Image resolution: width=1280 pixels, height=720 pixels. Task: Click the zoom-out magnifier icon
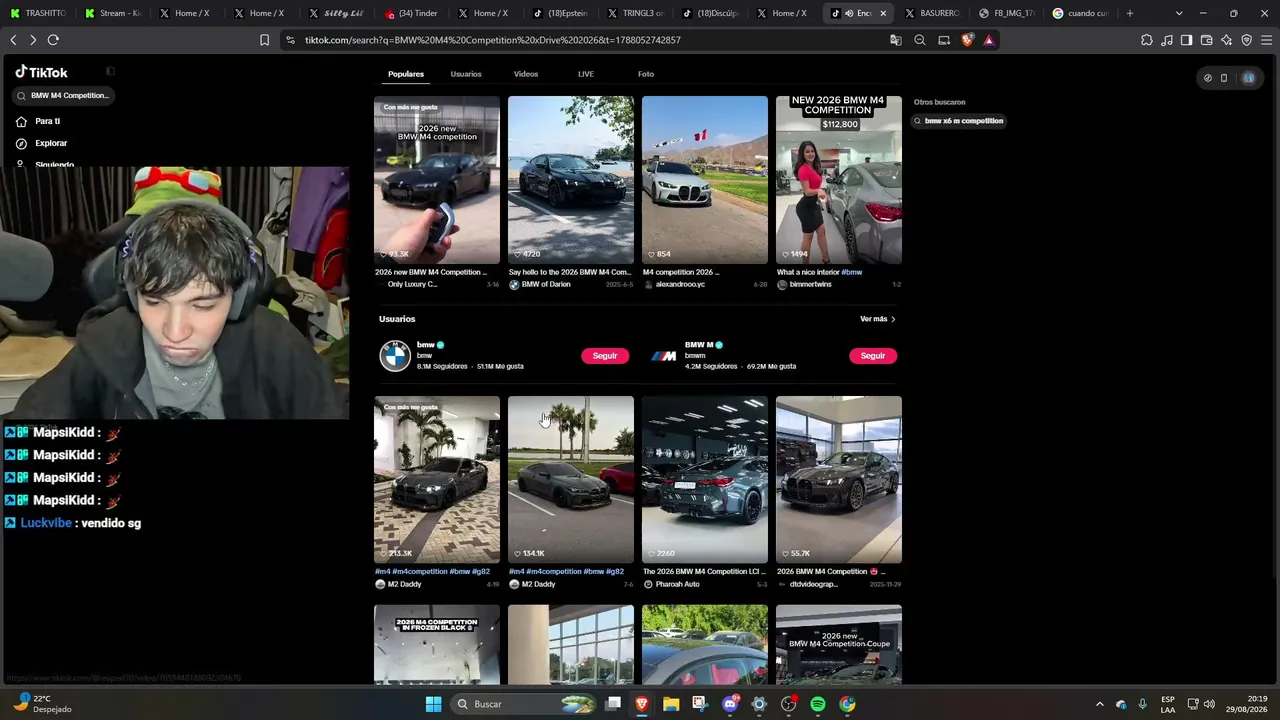coord(920,40)
